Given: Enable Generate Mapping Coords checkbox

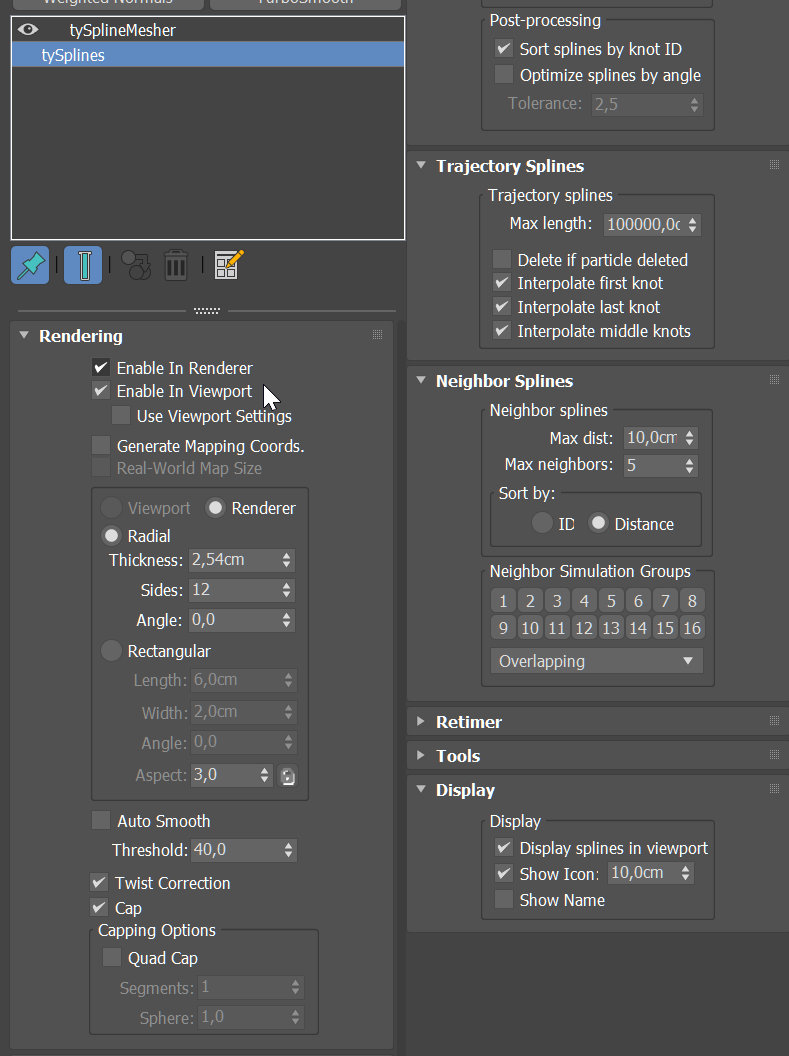Looking at the screenshot, I should [x=101, y=445].
